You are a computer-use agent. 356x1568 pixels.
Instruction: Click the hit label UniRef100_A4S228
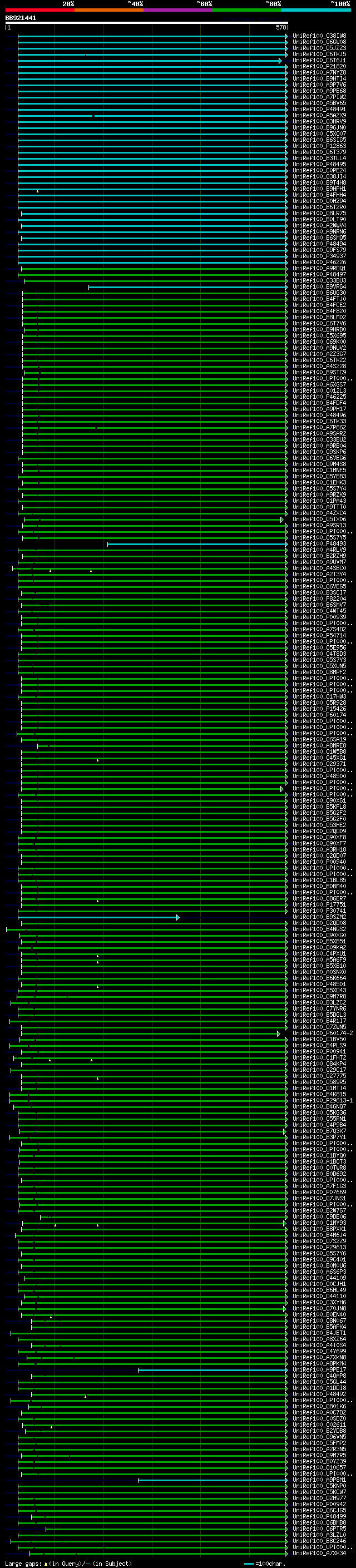tap(319, 367)
